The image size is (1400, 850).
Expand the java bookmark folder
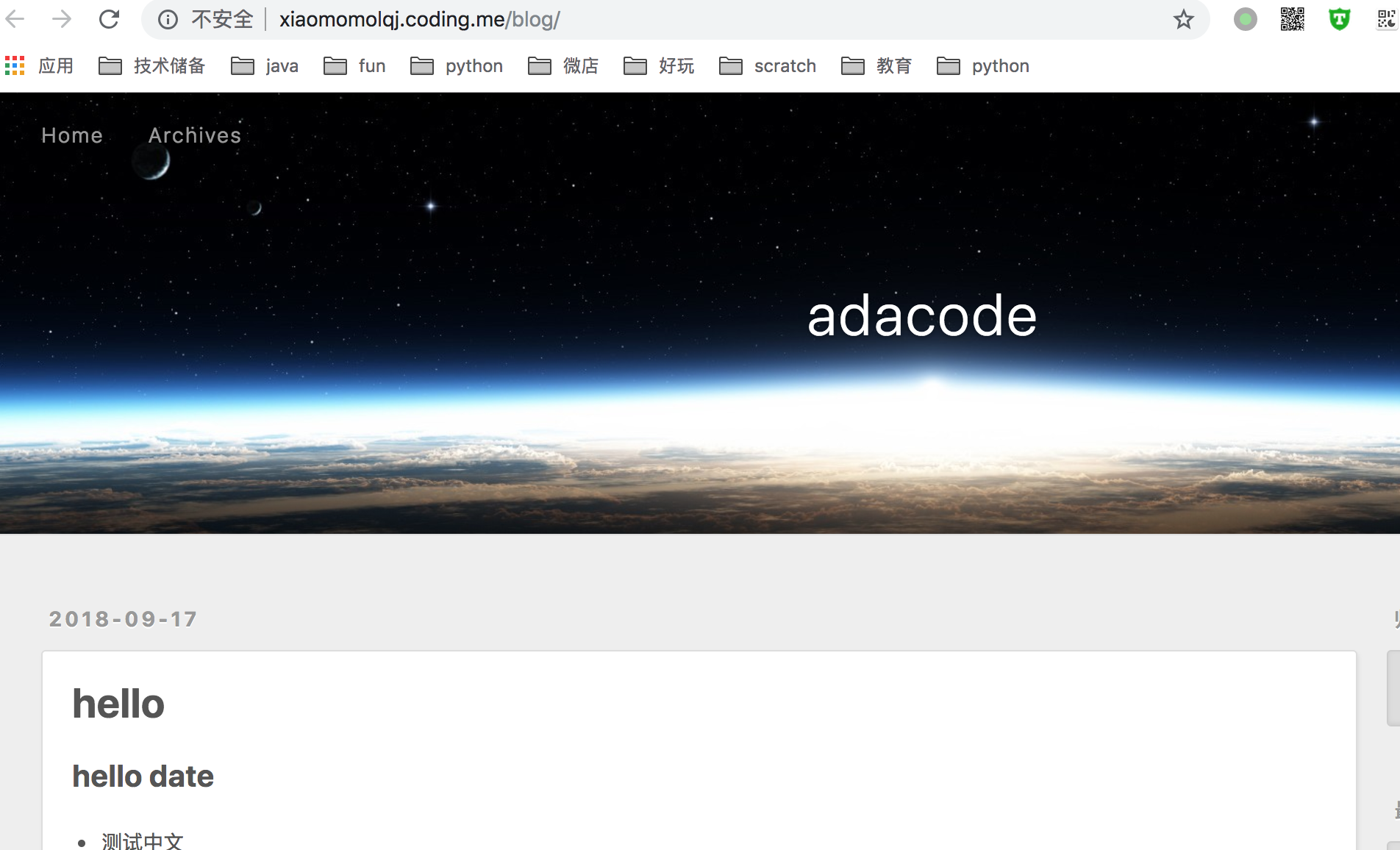point(265,66)
